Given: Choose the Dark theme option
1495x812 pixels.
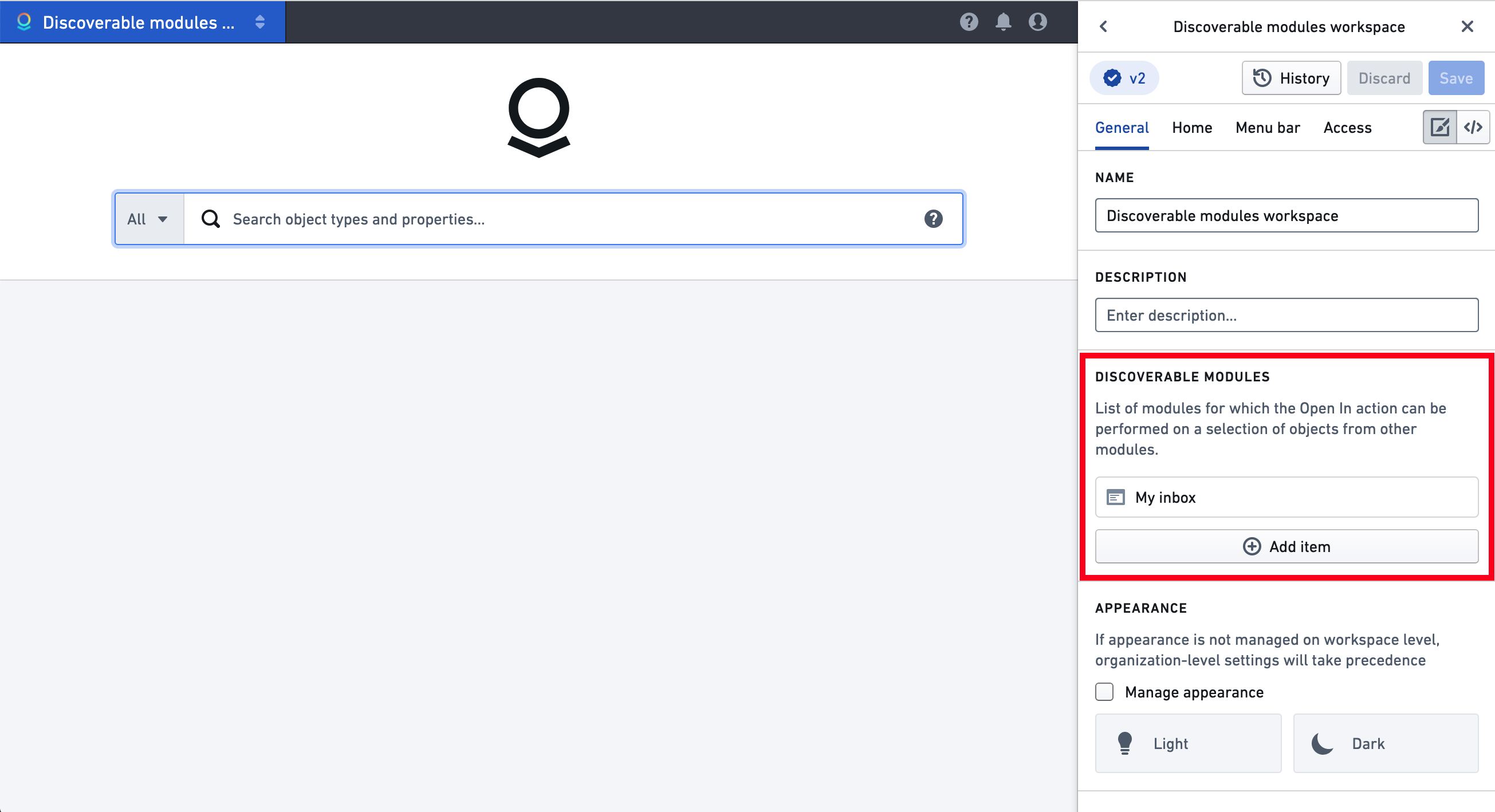Looking at the screenshot, I should [1386, 743].
